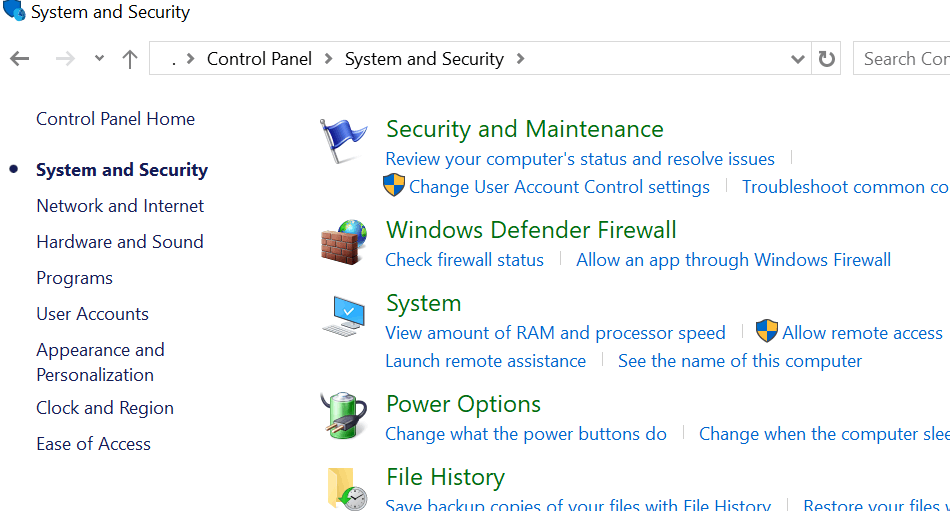This screenshot has width=950, height=511.
Task: Open the Programs category
Action: (75, 278)
